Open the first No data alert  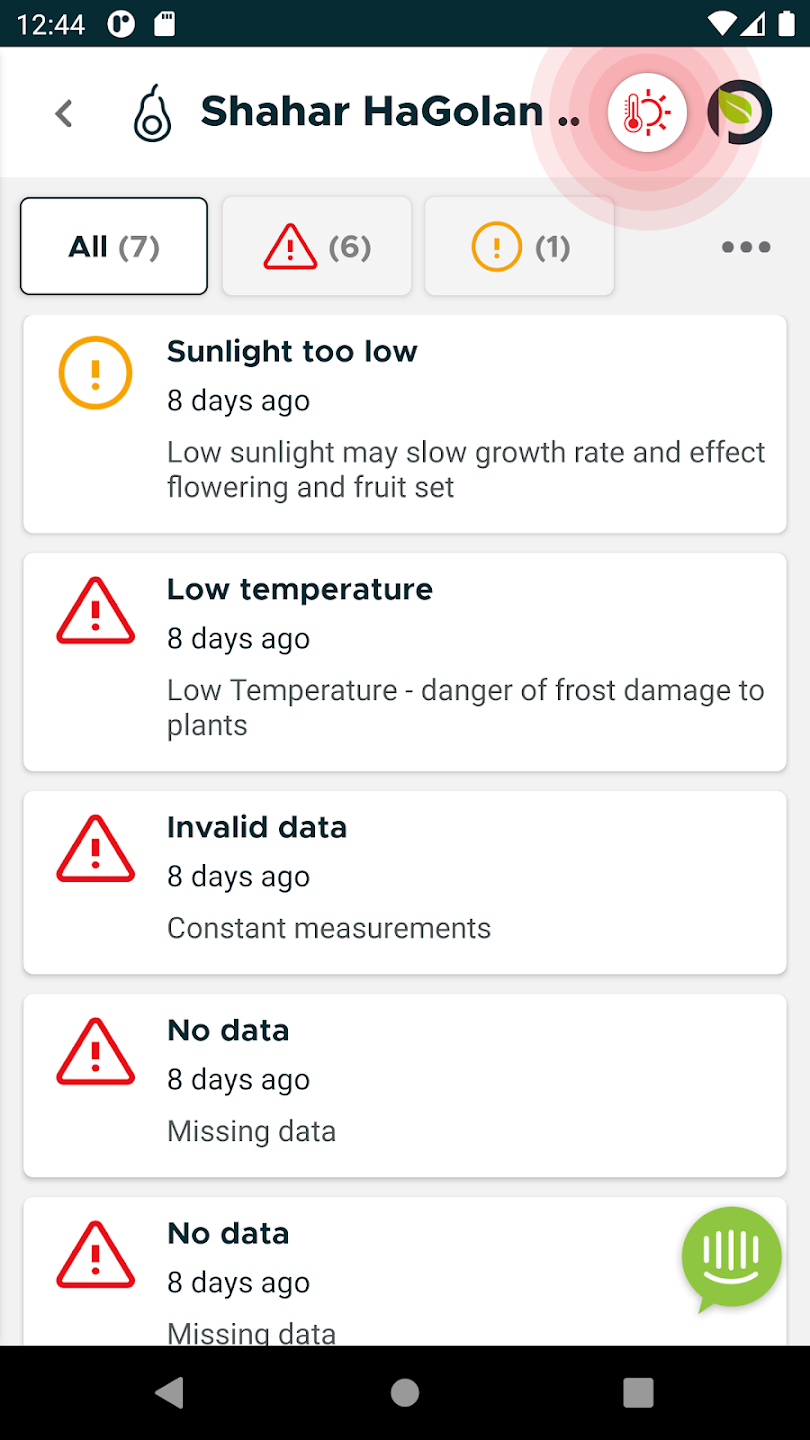point(405,1085)
